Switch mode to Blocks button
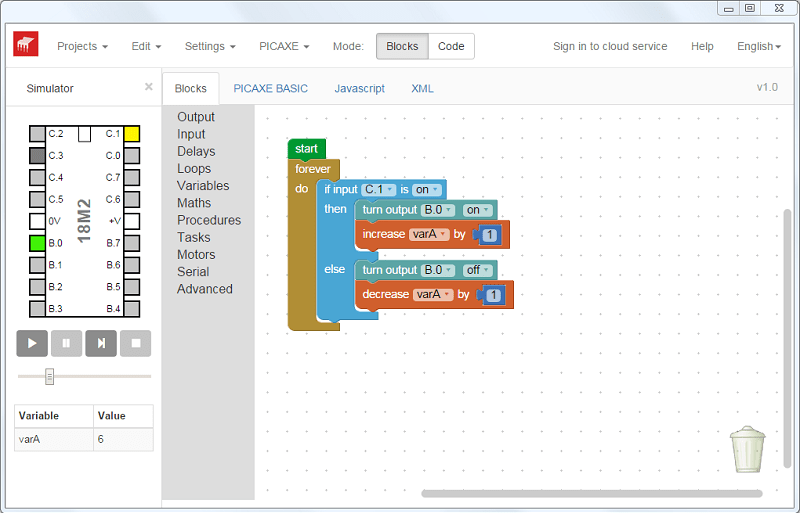Screen dimensions: 800x513 pos(402,46)
